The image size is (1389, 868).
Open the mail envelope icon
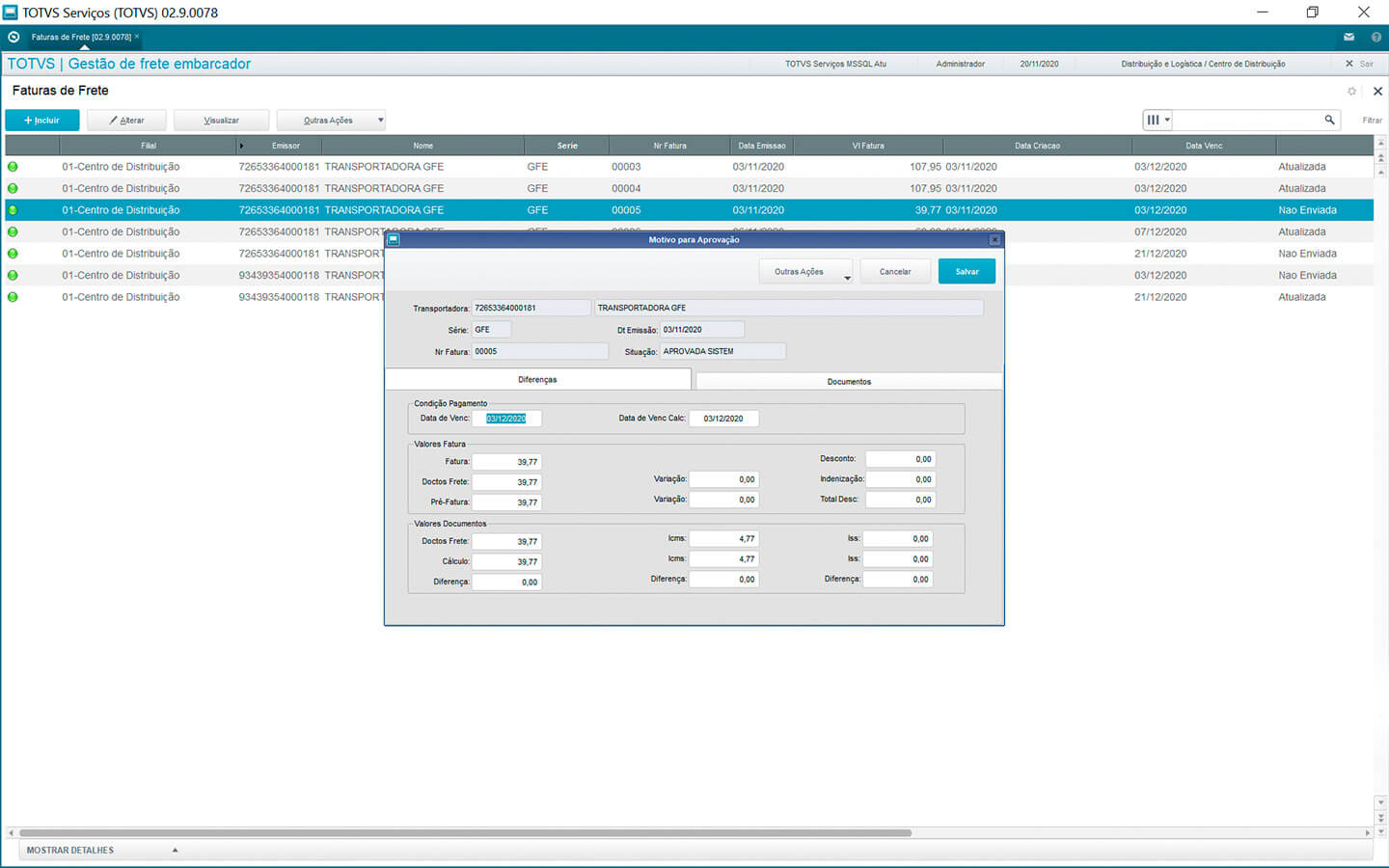click(1348, 38)
